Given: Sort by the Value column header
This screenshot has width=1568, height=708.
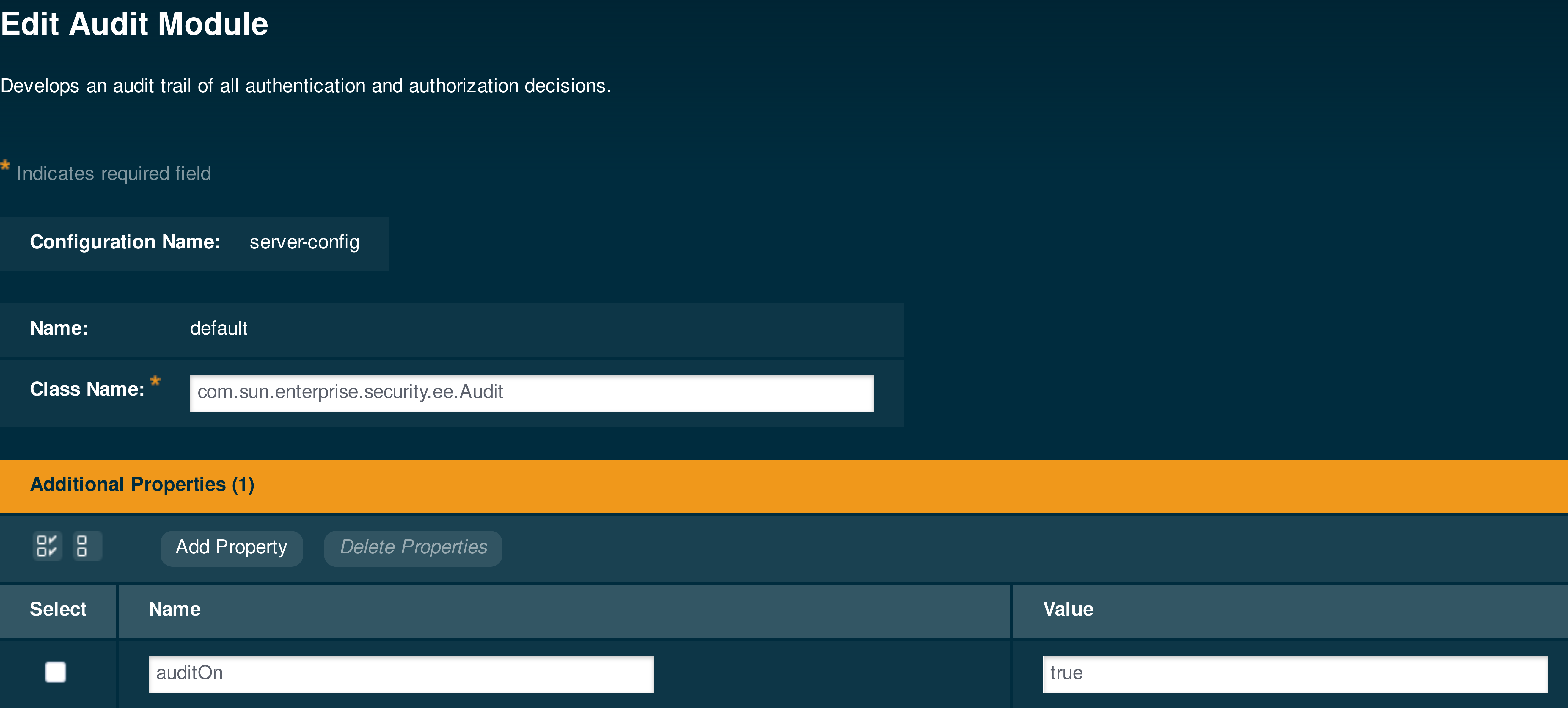Looking at the screenshot, I should click(x=1068, y=609).
